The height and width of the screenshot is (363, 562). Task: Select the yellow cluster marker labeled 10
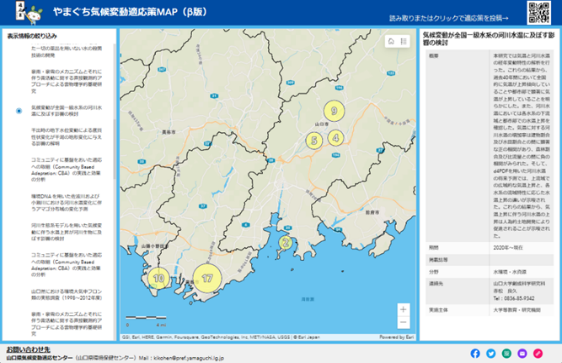pyautogui.click(x=158, y=278)
